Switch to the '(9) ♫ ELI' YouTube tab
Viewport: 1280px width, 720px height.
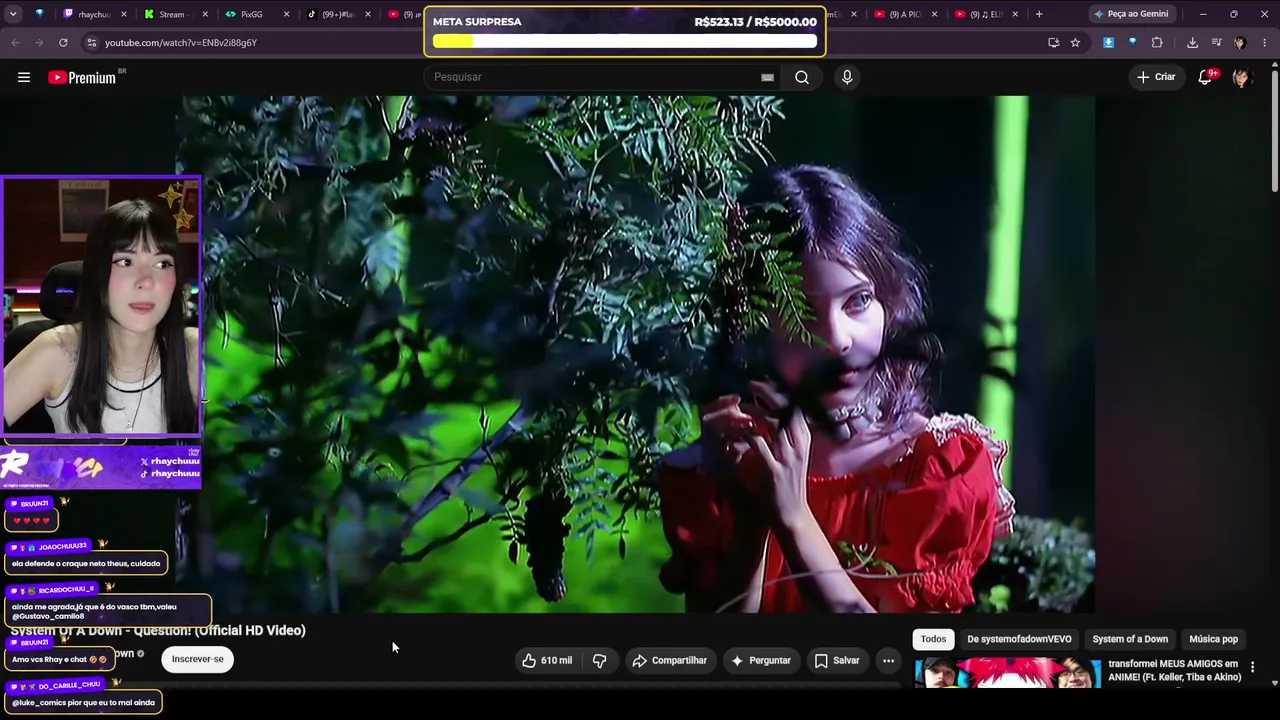click(x=986, y=14)
